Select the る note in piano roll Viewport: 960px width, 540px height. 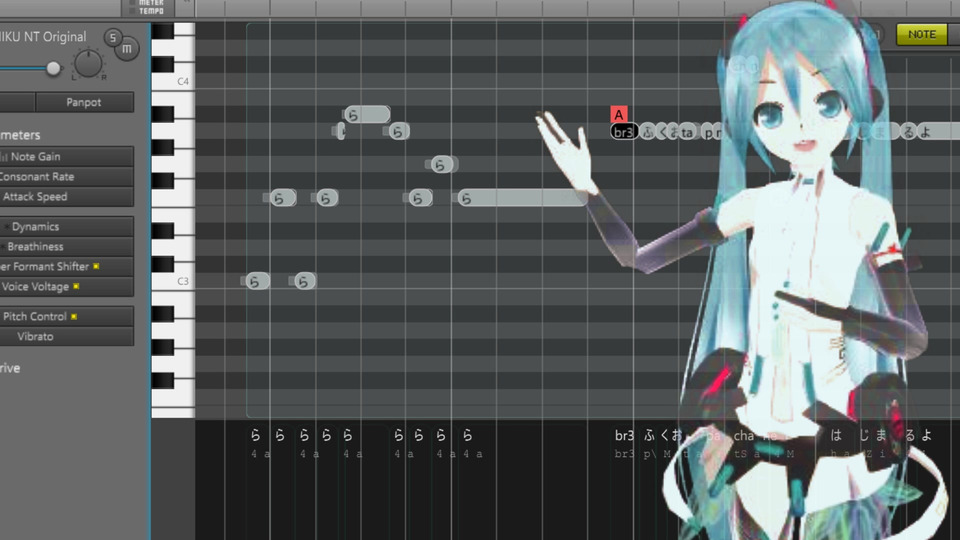point(909,131)
